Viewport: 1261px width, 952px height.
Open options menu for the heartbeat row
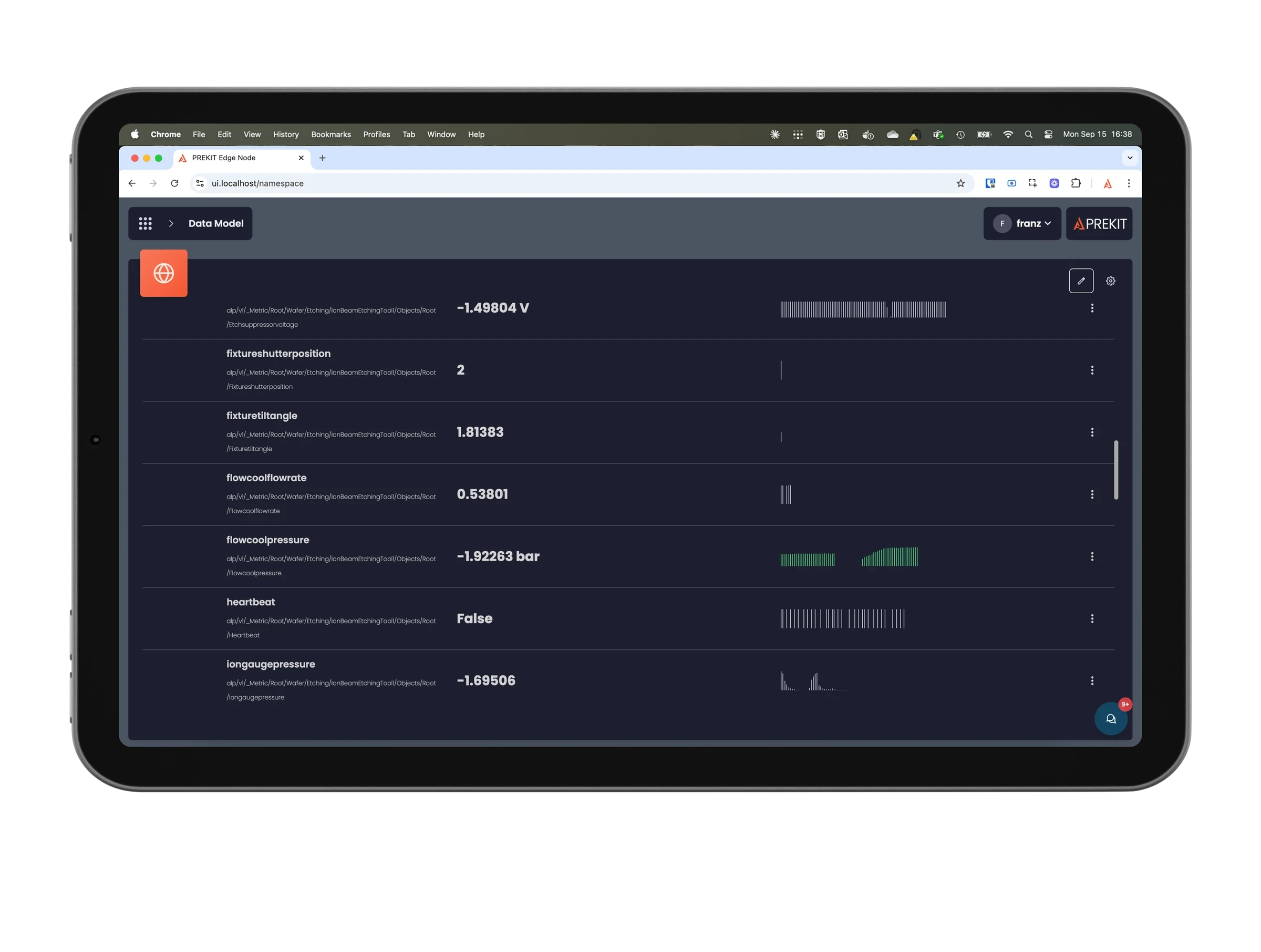click(x=1092, y=618)
